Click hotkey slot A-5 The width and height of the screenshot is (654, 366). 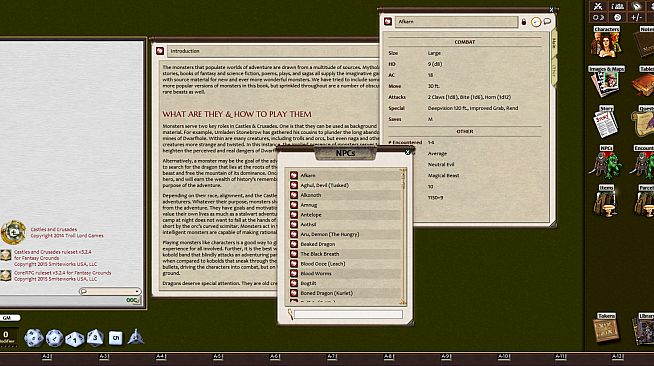pos(218,356)
